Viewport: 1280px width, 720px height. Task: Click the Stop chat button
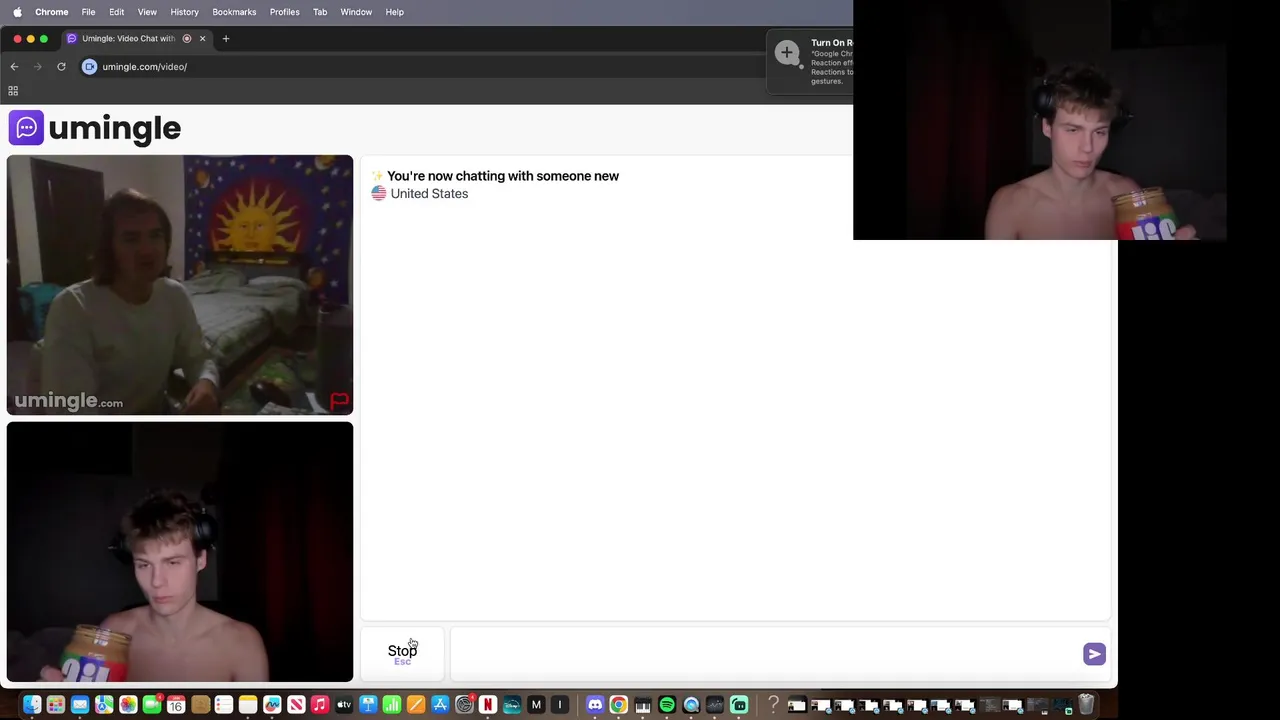pyautogui.click(x=402, y=653)
